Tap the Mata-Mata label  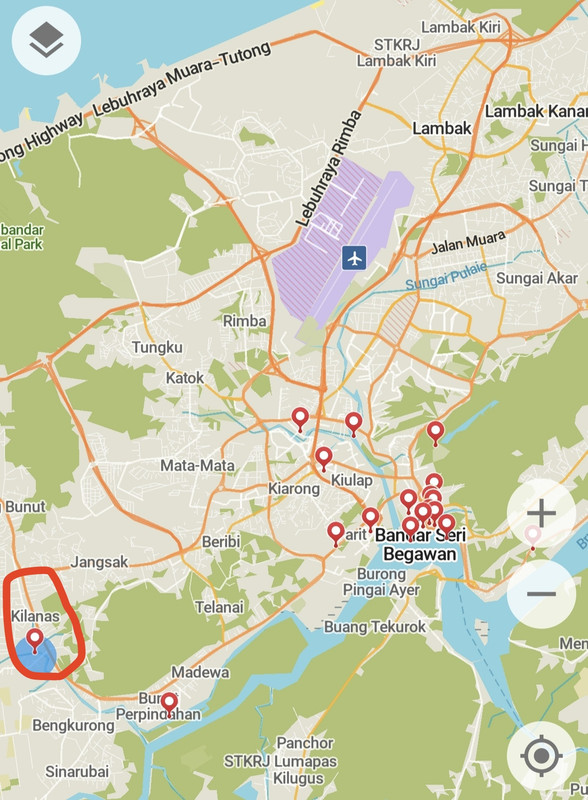click(x=198, y=465)
